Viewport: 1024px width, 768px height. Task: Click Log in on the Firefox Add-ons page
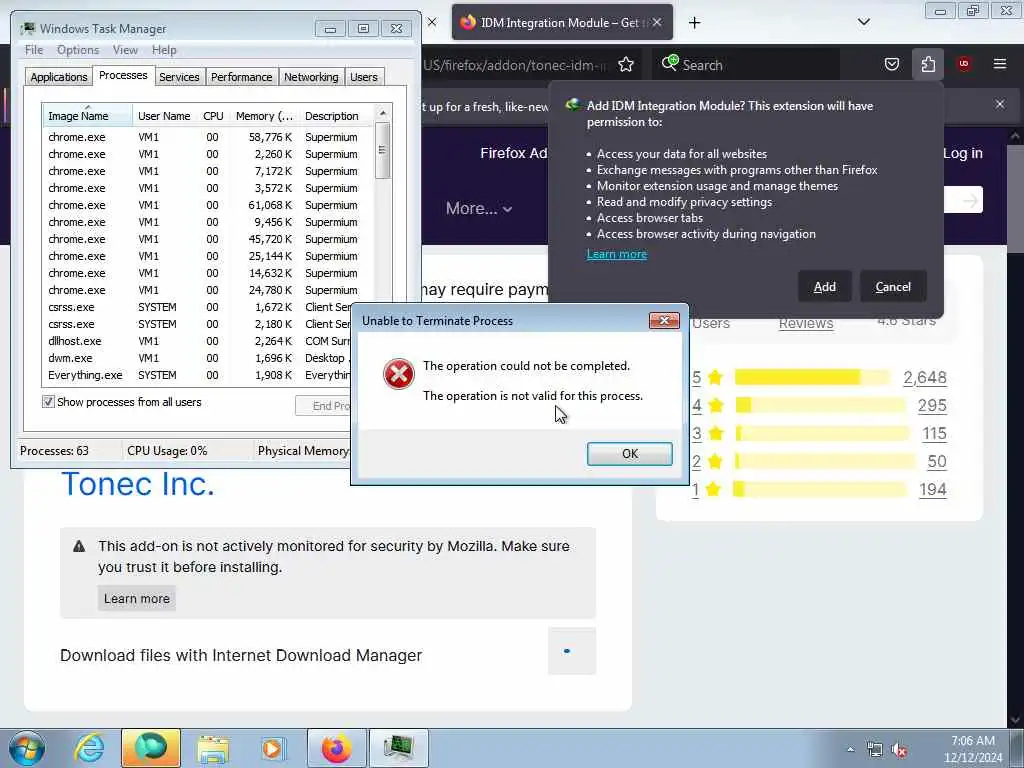(963, 153)
